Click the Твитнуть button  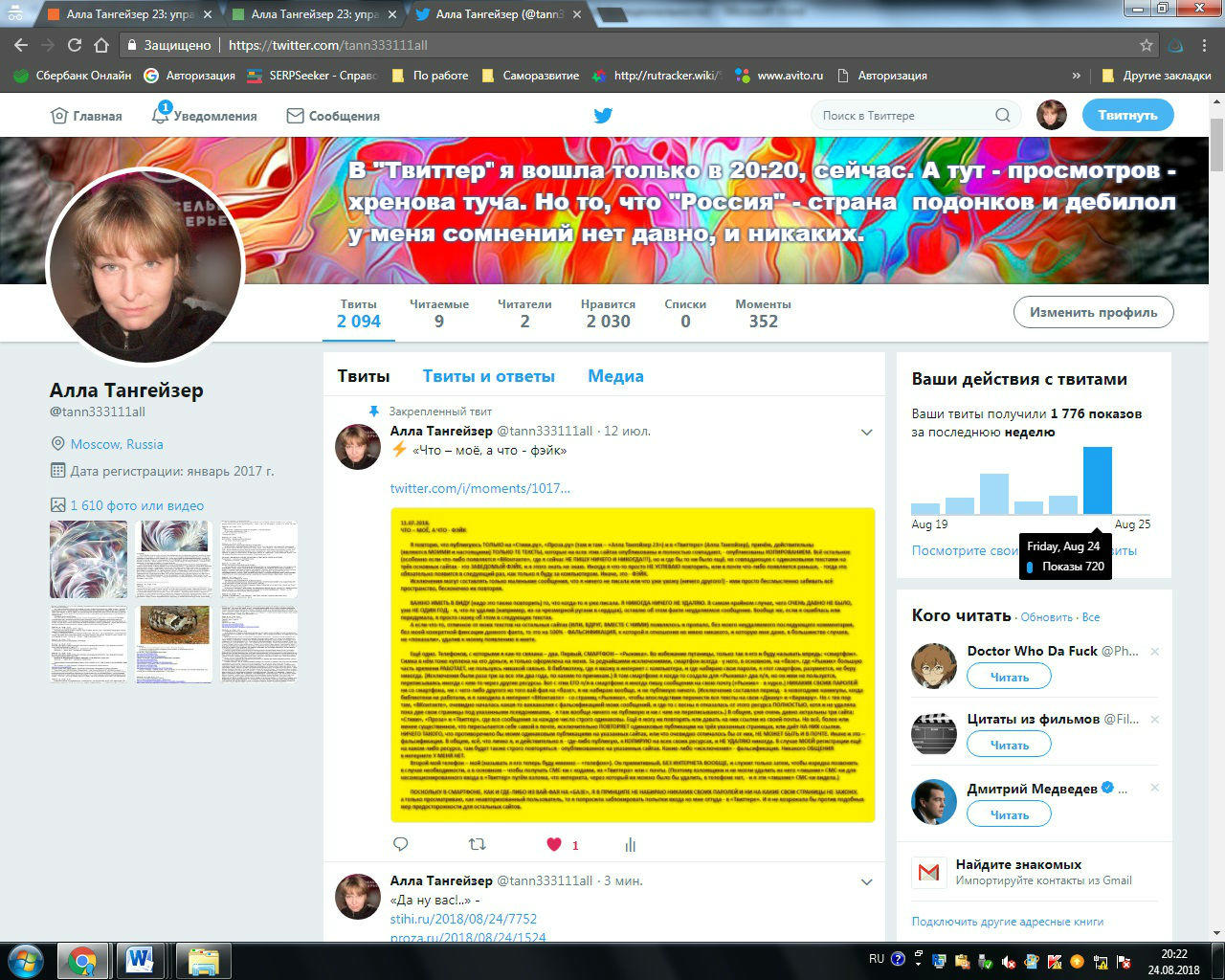pyautogui.click(x=1128, y=115)
